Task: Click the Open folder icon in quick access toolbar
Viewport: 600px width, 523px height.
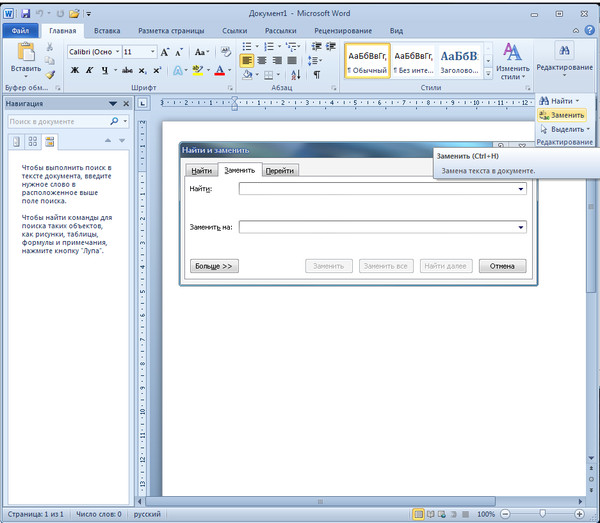Action: point(74,14)
